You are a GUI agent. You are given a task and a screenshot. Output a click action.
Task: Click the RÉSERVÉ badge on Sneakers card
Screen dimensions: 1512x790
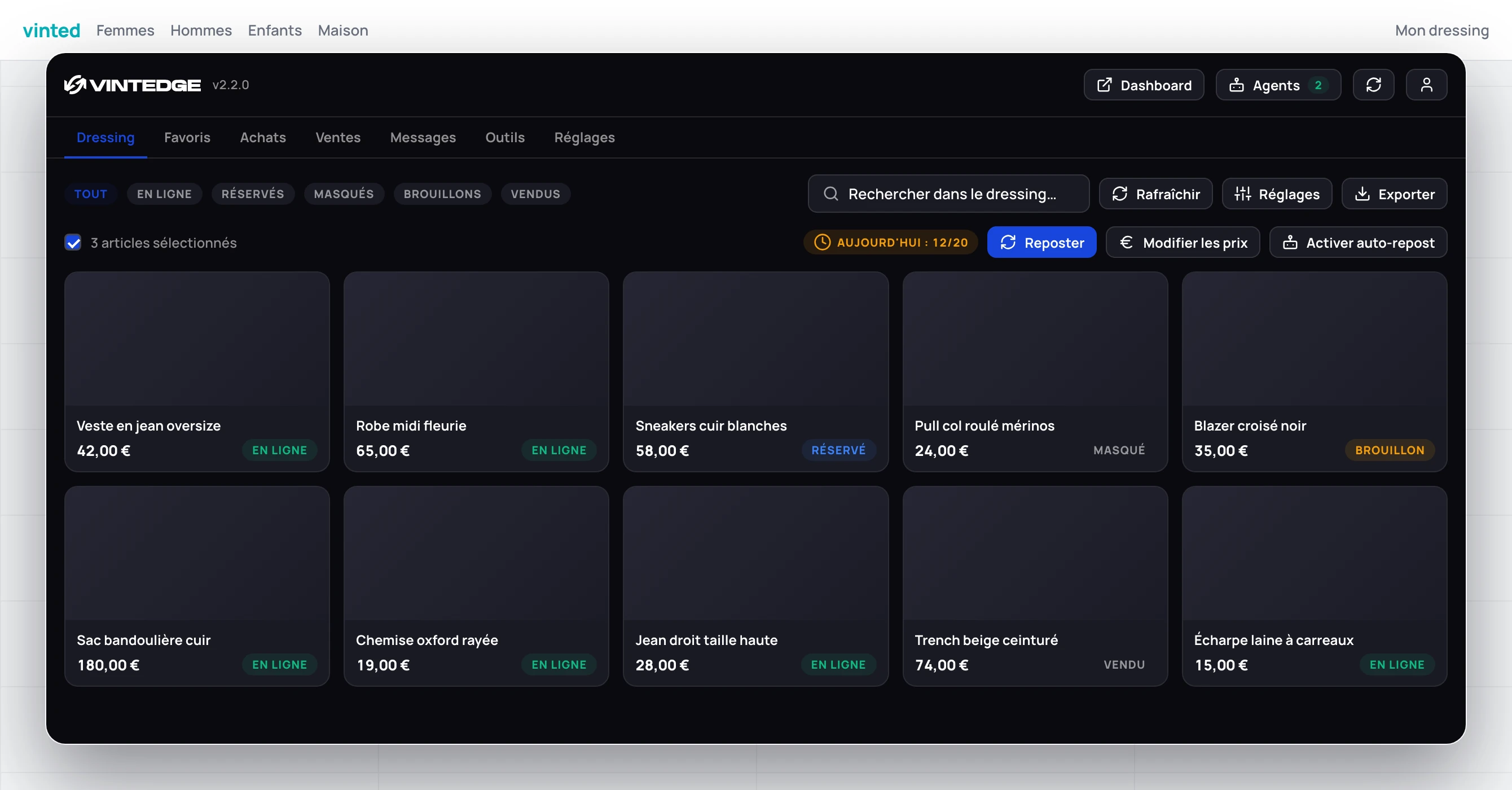838,450
